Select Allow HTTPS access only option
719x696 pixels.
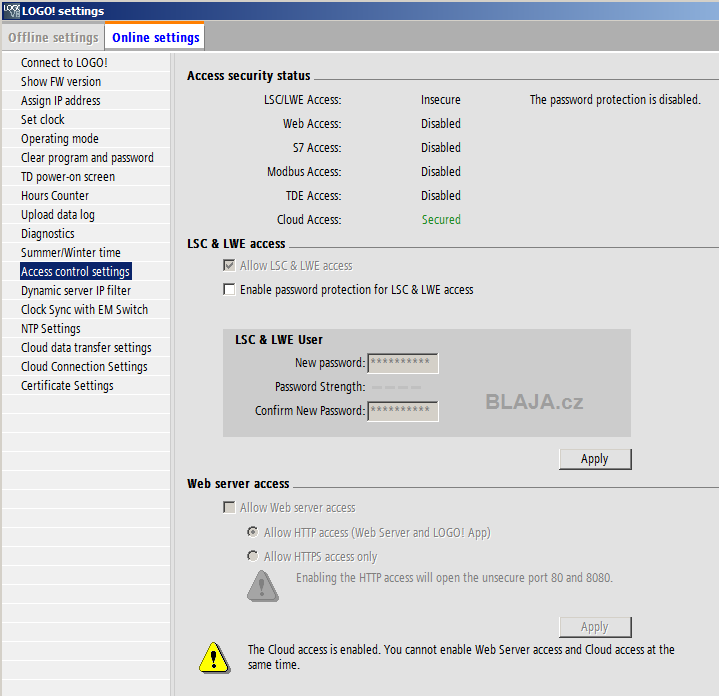(252, 556)
